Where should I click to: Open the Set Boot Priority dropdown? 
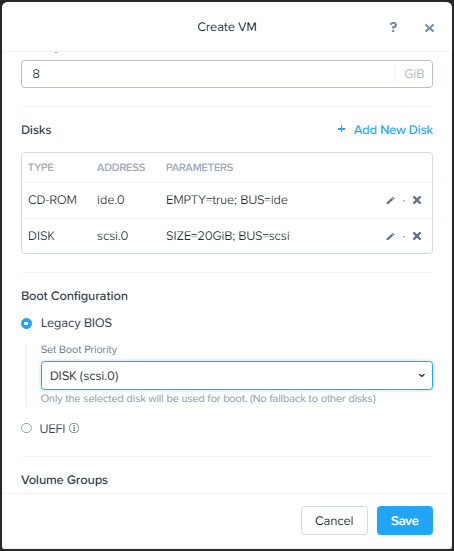[236, 376]
